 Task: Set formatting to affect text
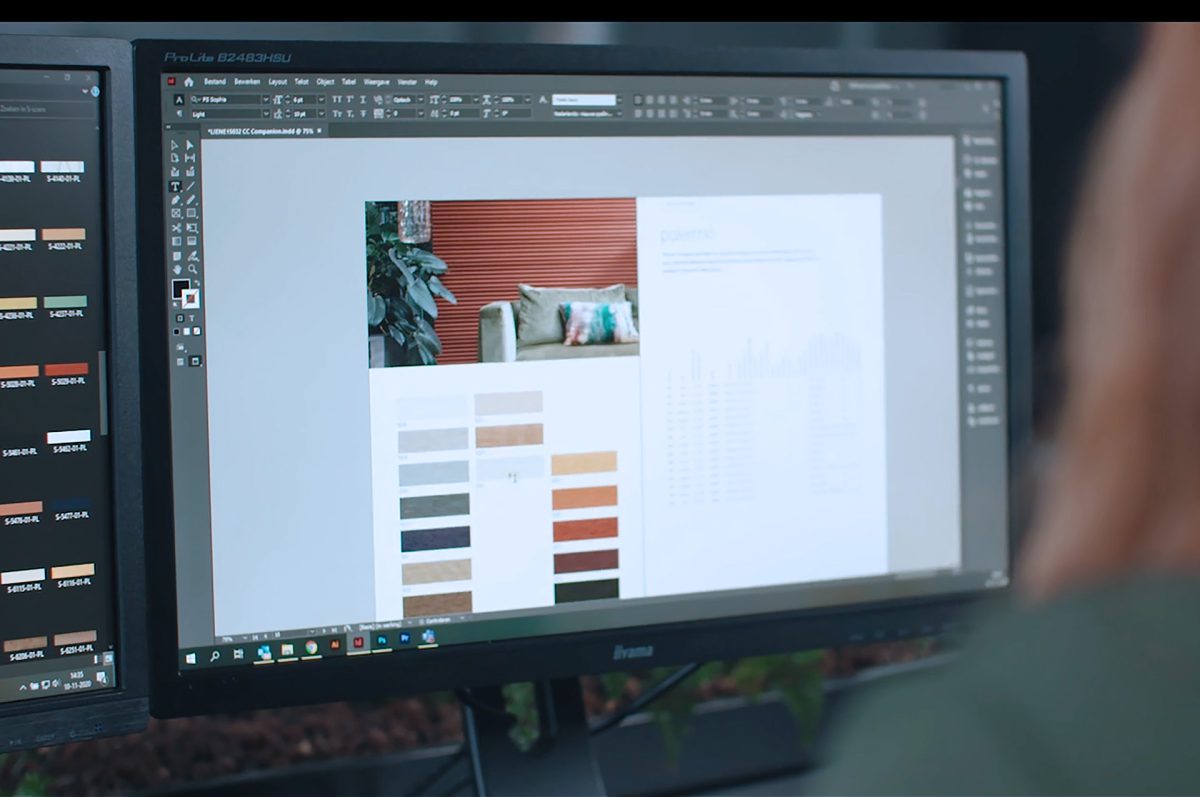[191, 318]
